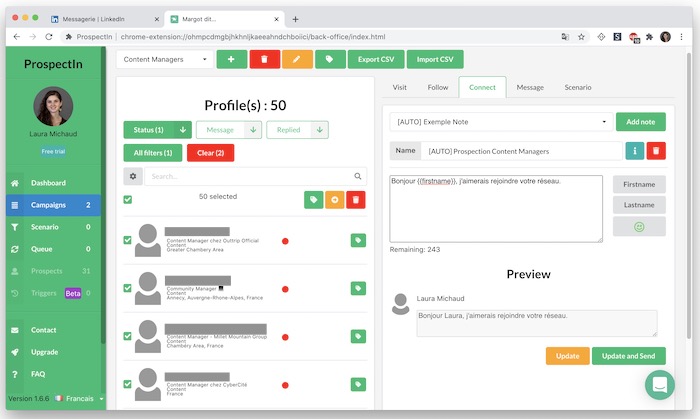Screen dimensions: 700x419
Task: Click the blue info button beside name
Action: point(634,151)
